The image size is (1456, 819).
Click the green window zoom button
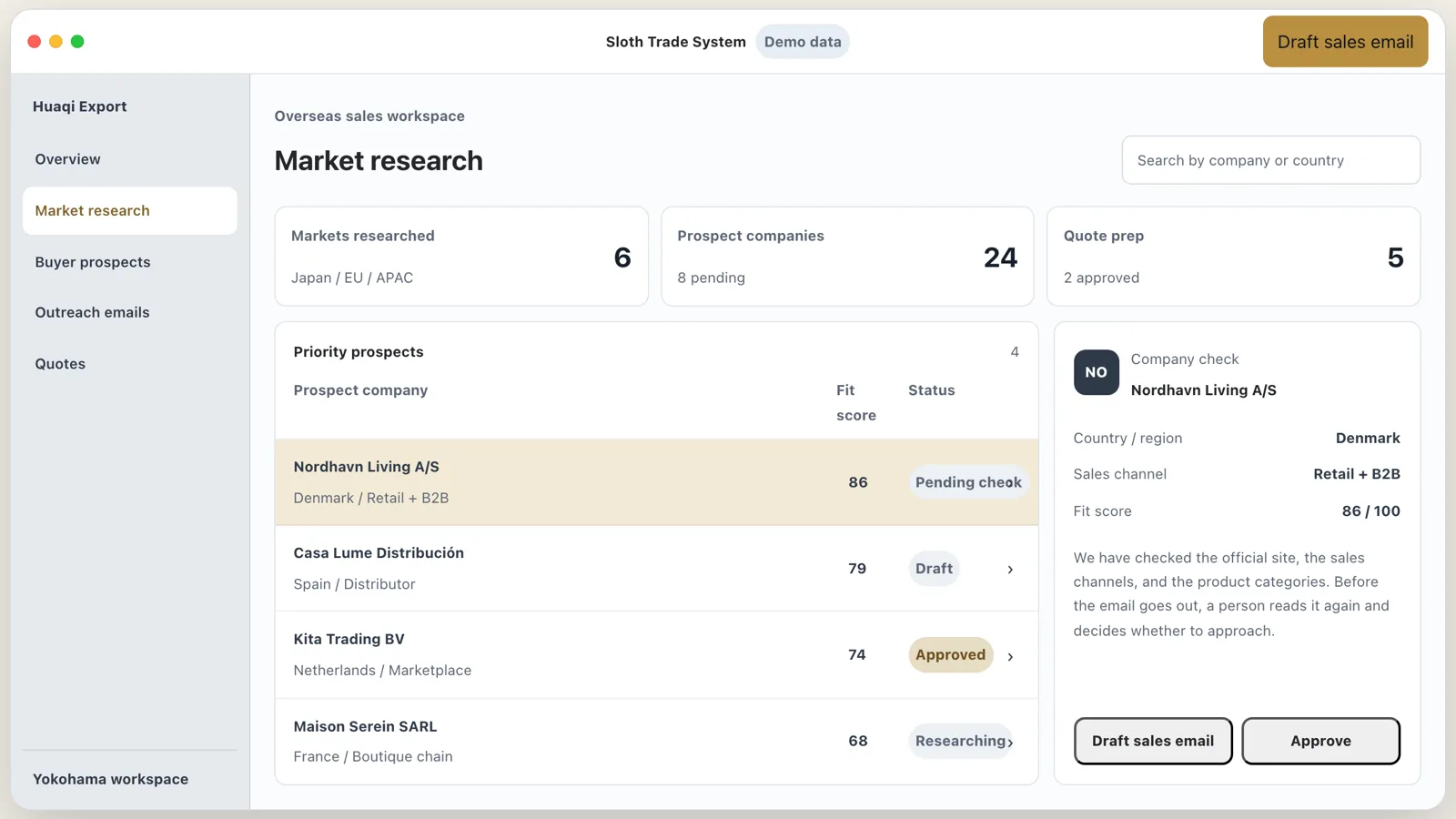coord(77,42)
